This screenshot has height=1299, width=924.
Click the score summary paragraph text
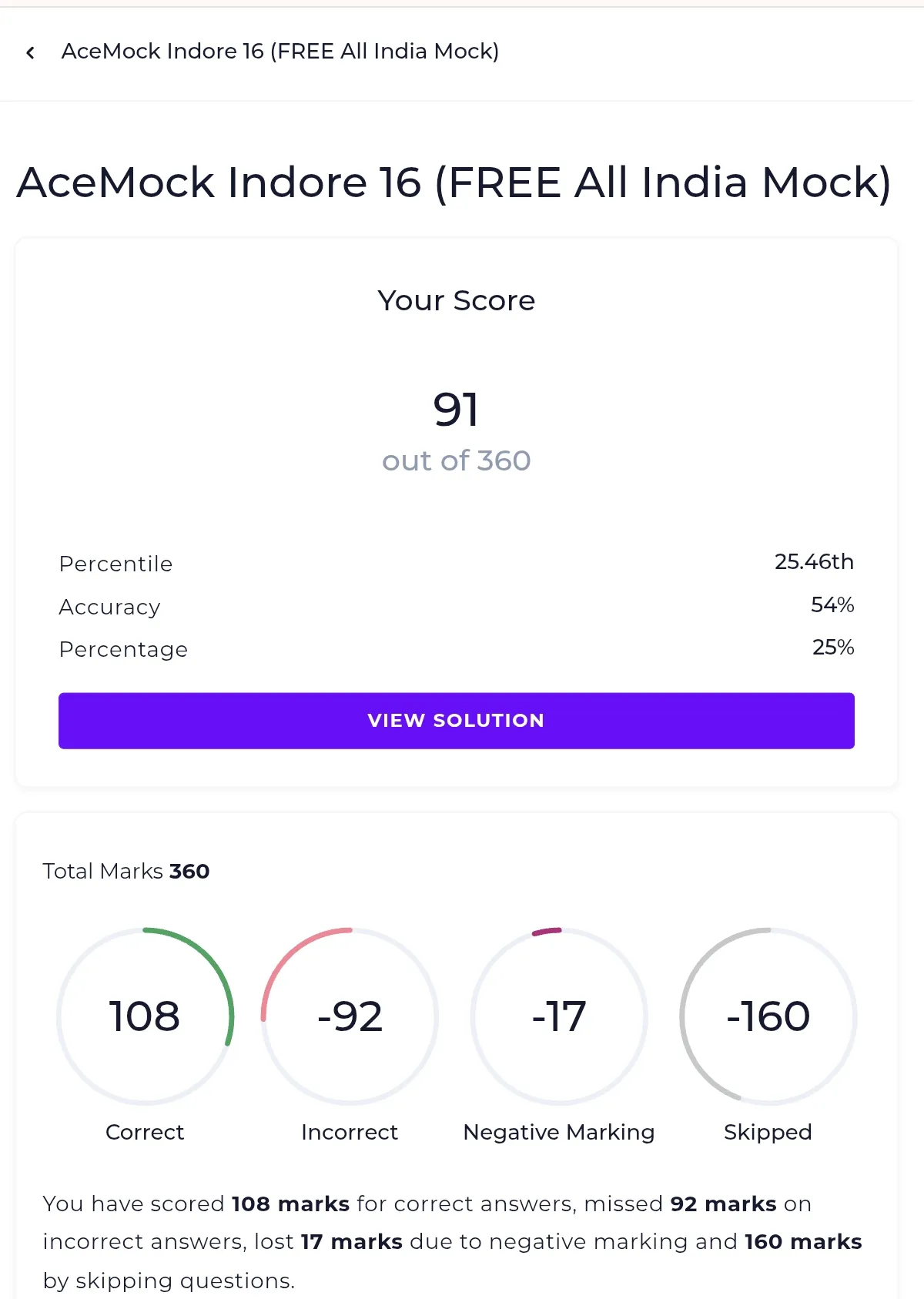[453, 1242]
